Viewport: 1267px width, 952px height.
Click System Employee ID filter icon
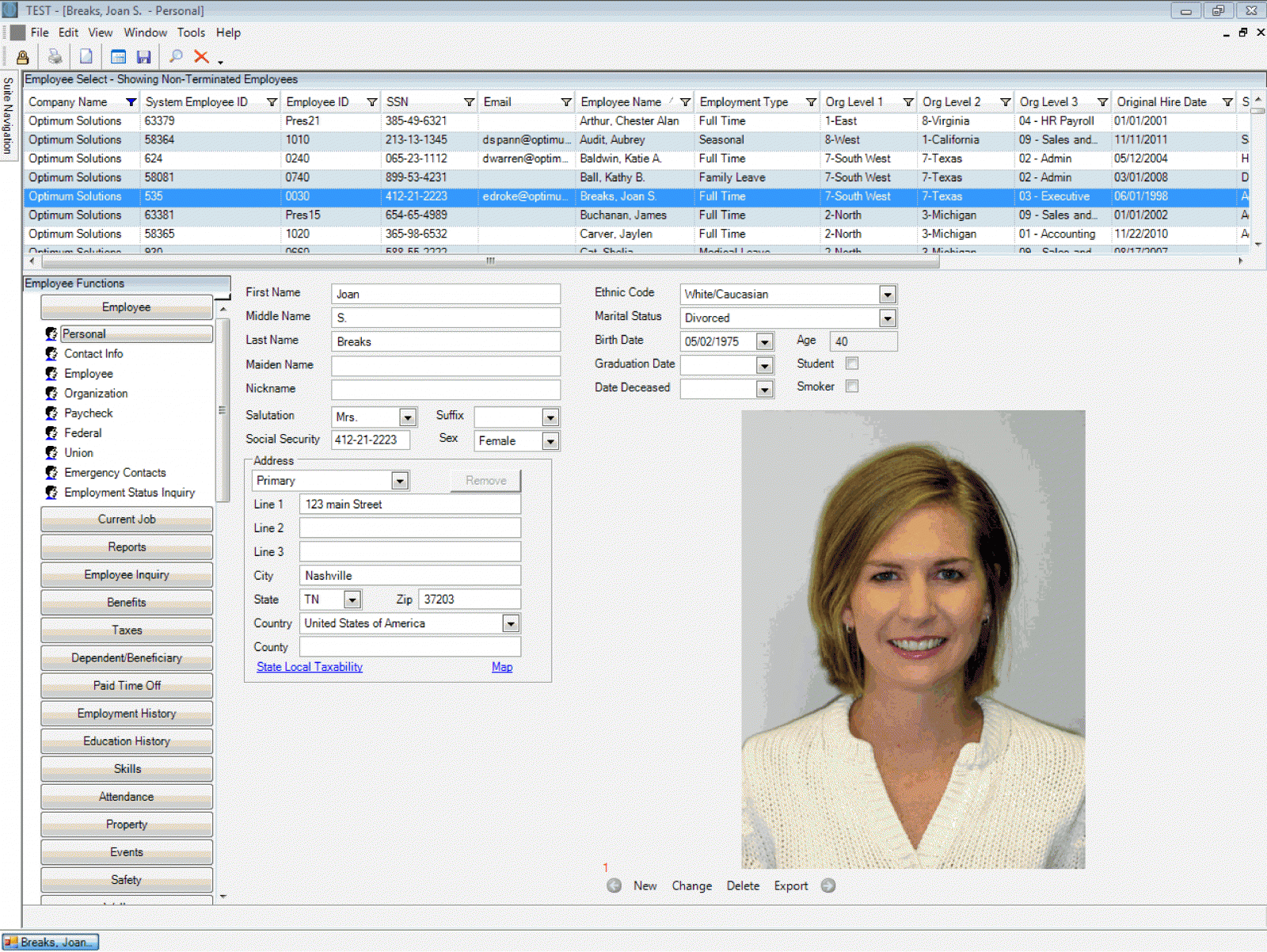(272, 102)
